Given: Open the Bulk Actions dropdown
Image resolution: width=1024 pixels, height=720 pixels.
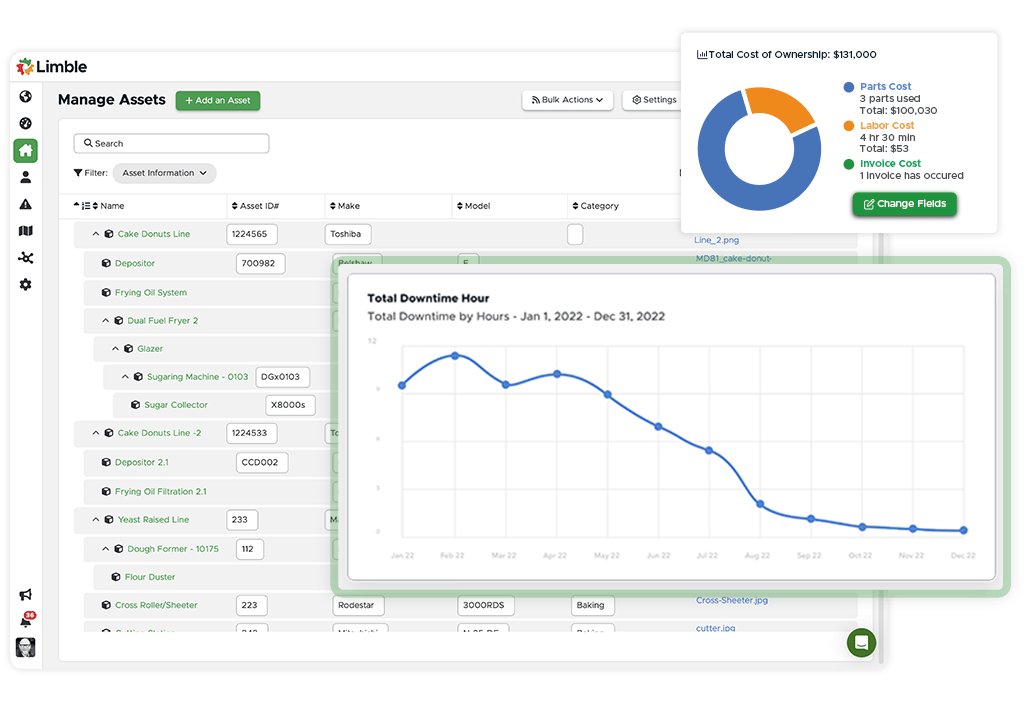Looking at the screenshot, I should click(567, 100).
